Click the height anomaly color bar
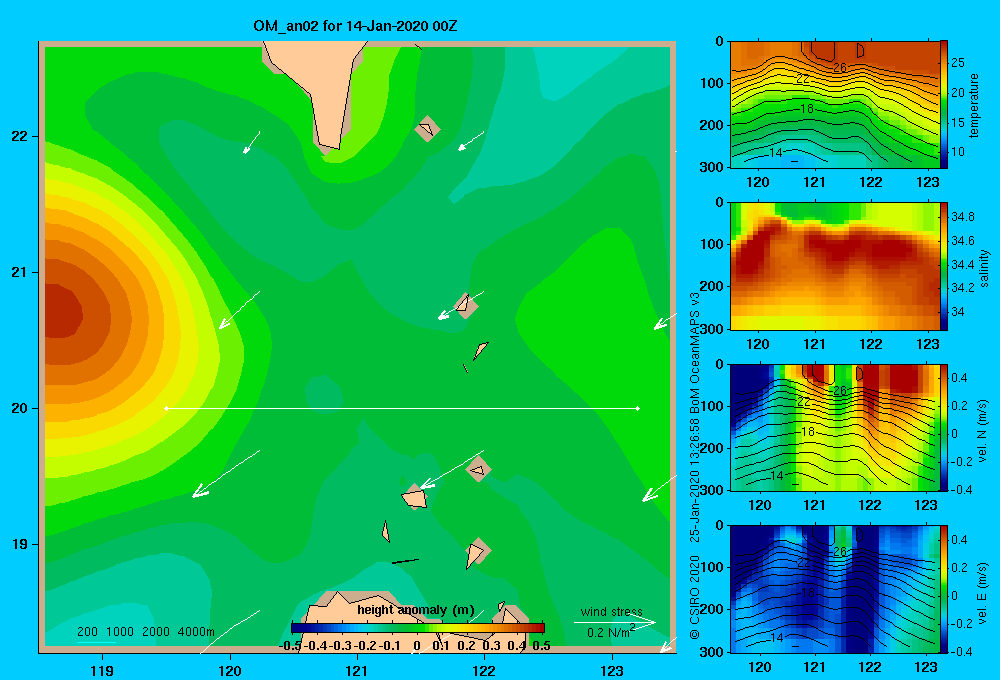 point(418,628)
